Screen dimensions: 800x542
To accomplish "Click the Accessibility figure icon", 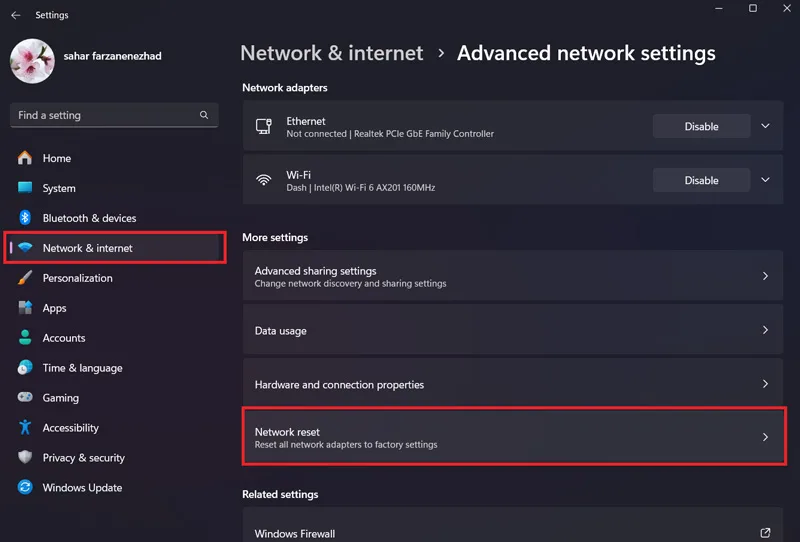I will [24, 428].
